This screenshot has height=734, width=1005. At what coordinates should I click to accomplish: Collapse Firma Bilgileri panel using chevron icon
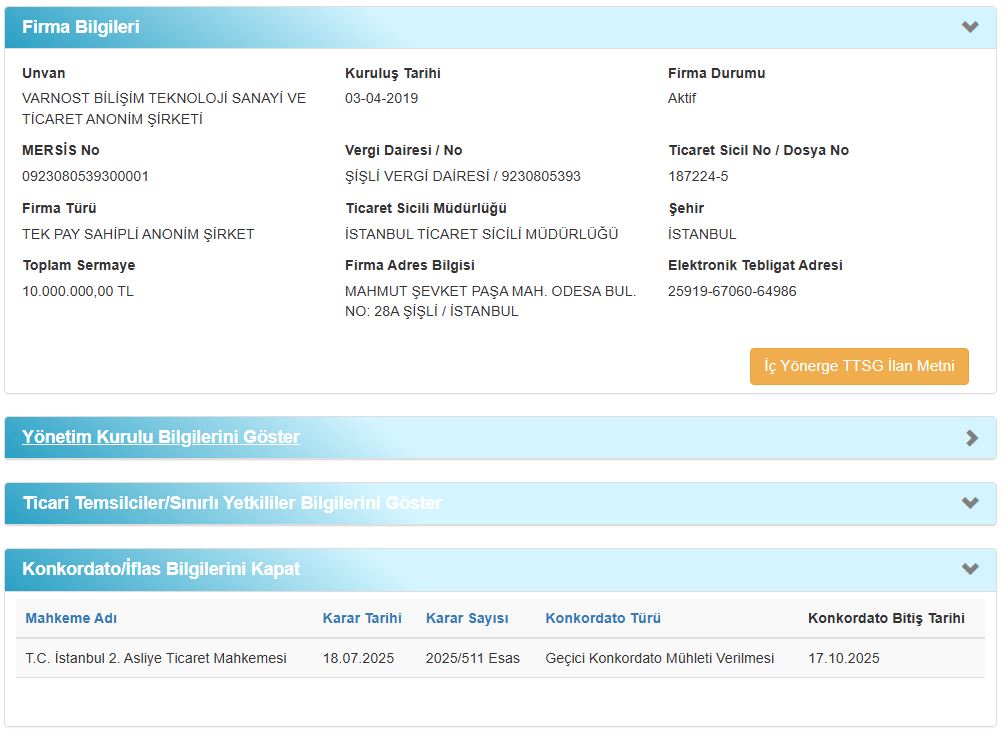969,27
